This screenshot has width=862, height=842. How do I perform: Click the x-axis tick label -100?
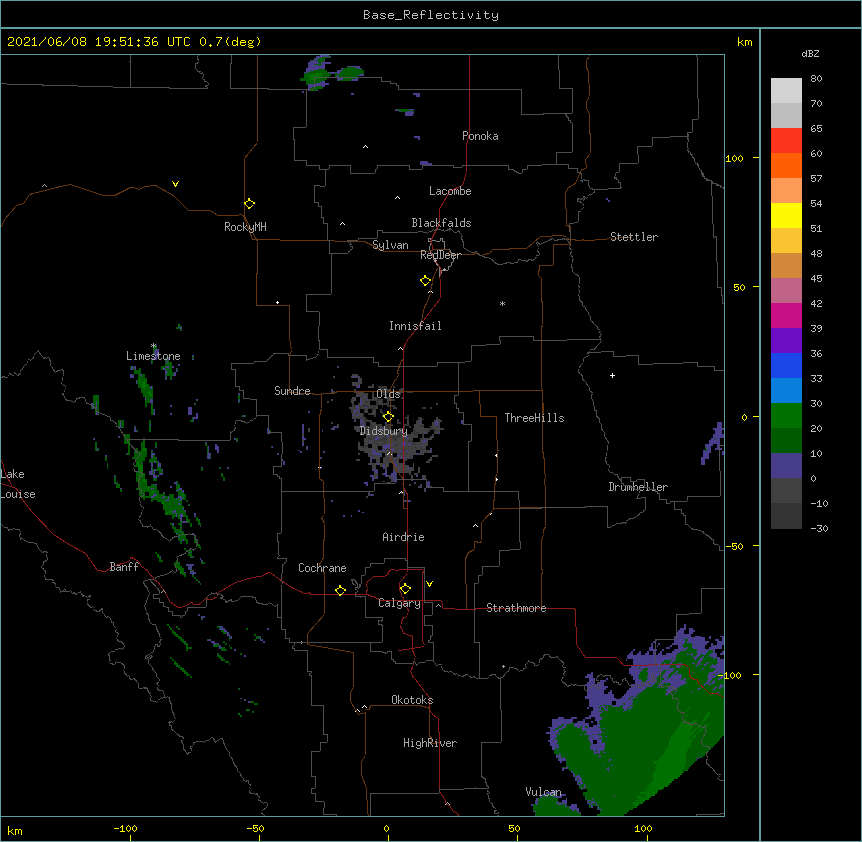click(x=125, y=828)
